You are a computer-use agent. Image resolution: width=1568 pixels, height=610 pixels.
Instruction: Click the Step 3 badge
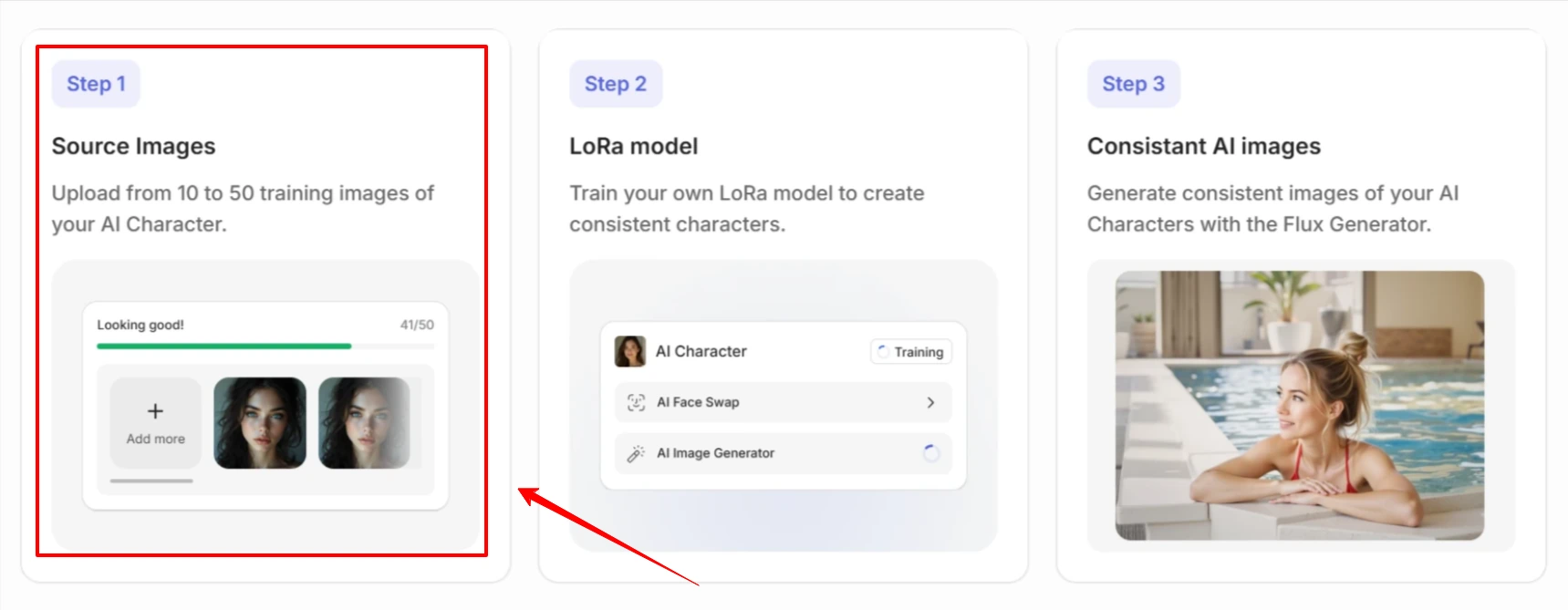pyautogui.click(x=1133, y=83)
